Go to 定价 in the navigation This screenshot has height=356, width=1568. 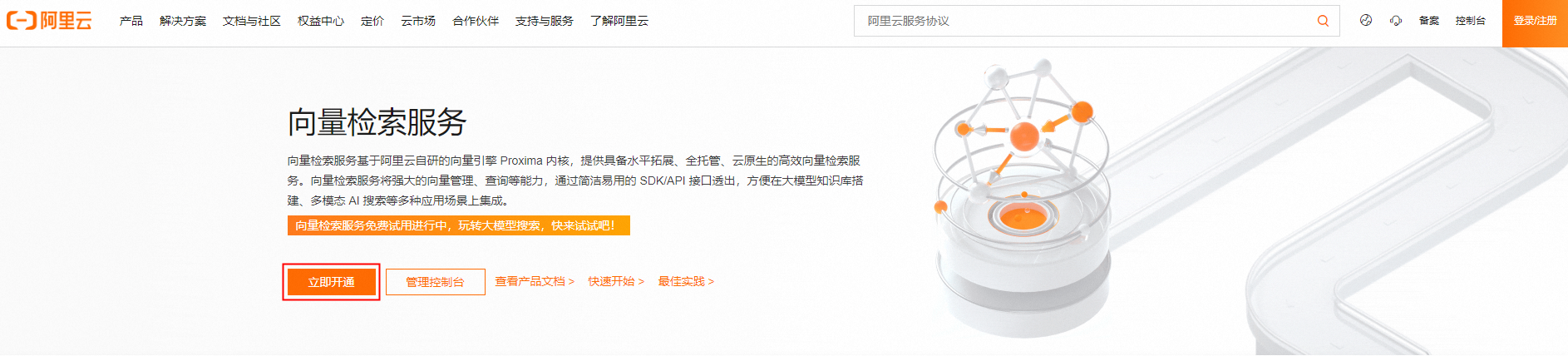pyautogui.click(x=372, y=21)
